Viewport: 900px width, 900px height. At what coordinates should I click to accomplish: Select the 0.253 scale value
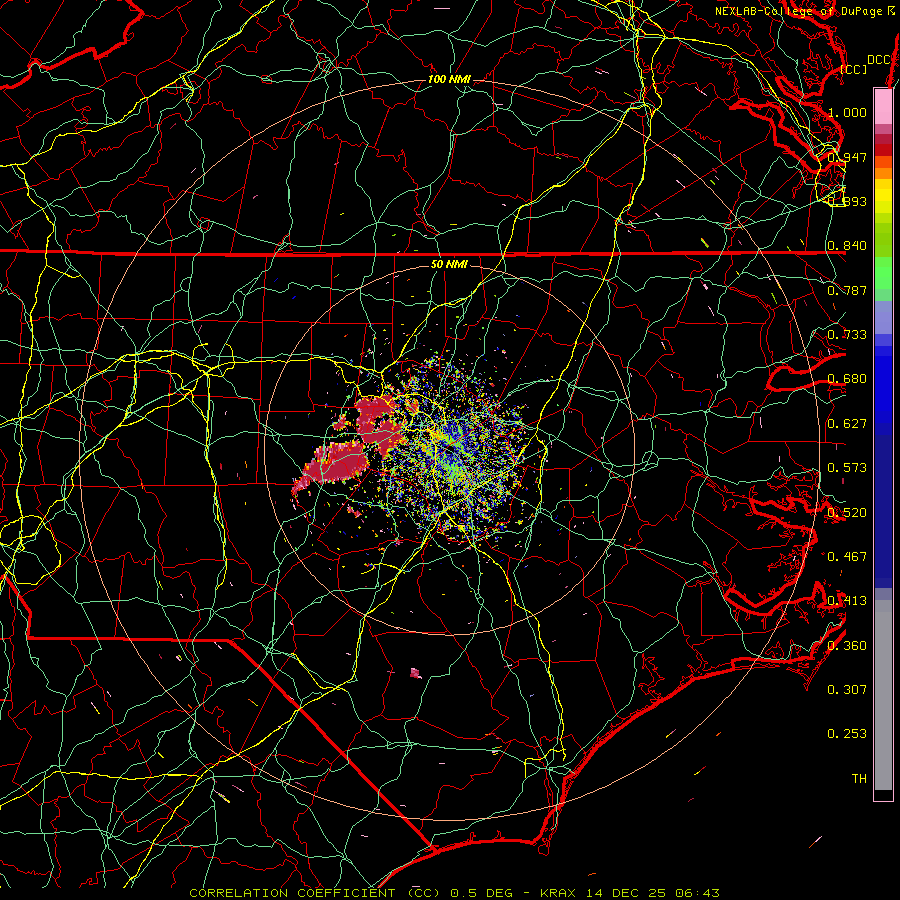(x=847, y=734)
